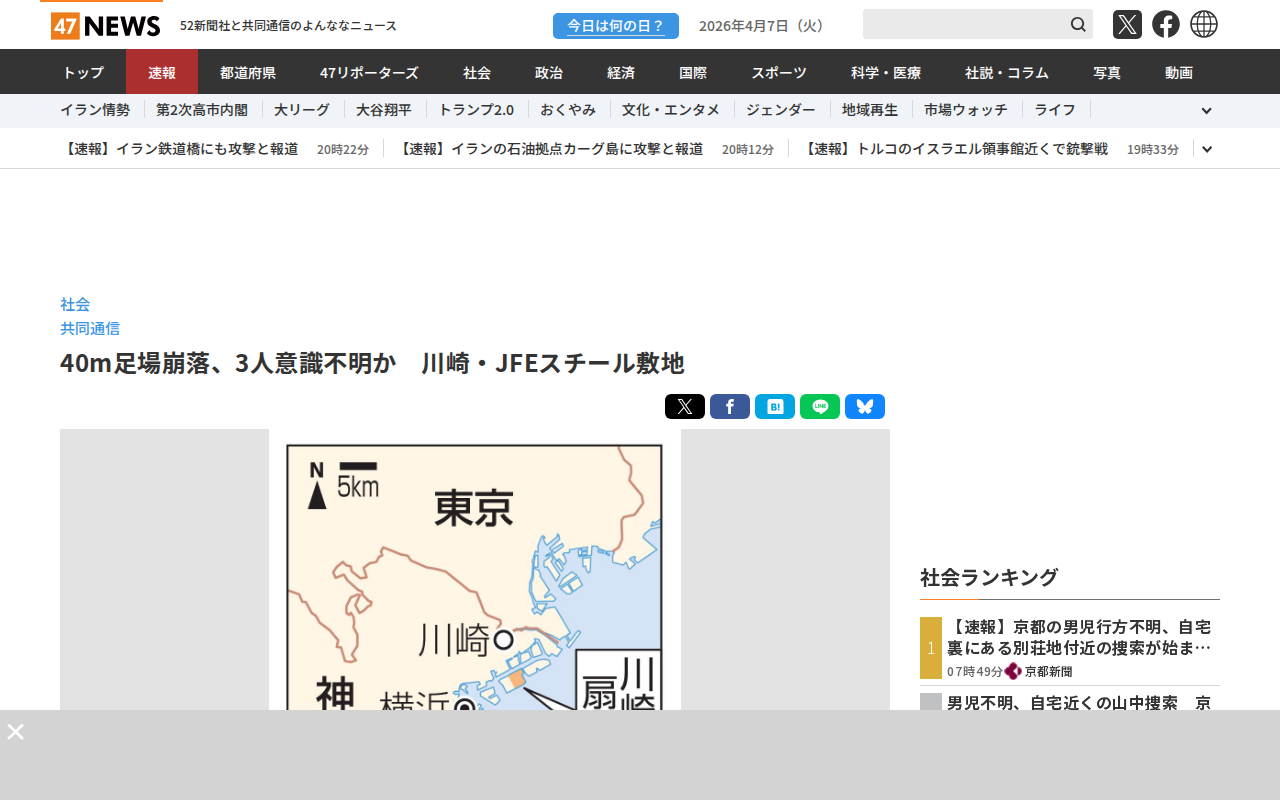
Task: Switch to the 政治 tab
Action: click(549, 72)
